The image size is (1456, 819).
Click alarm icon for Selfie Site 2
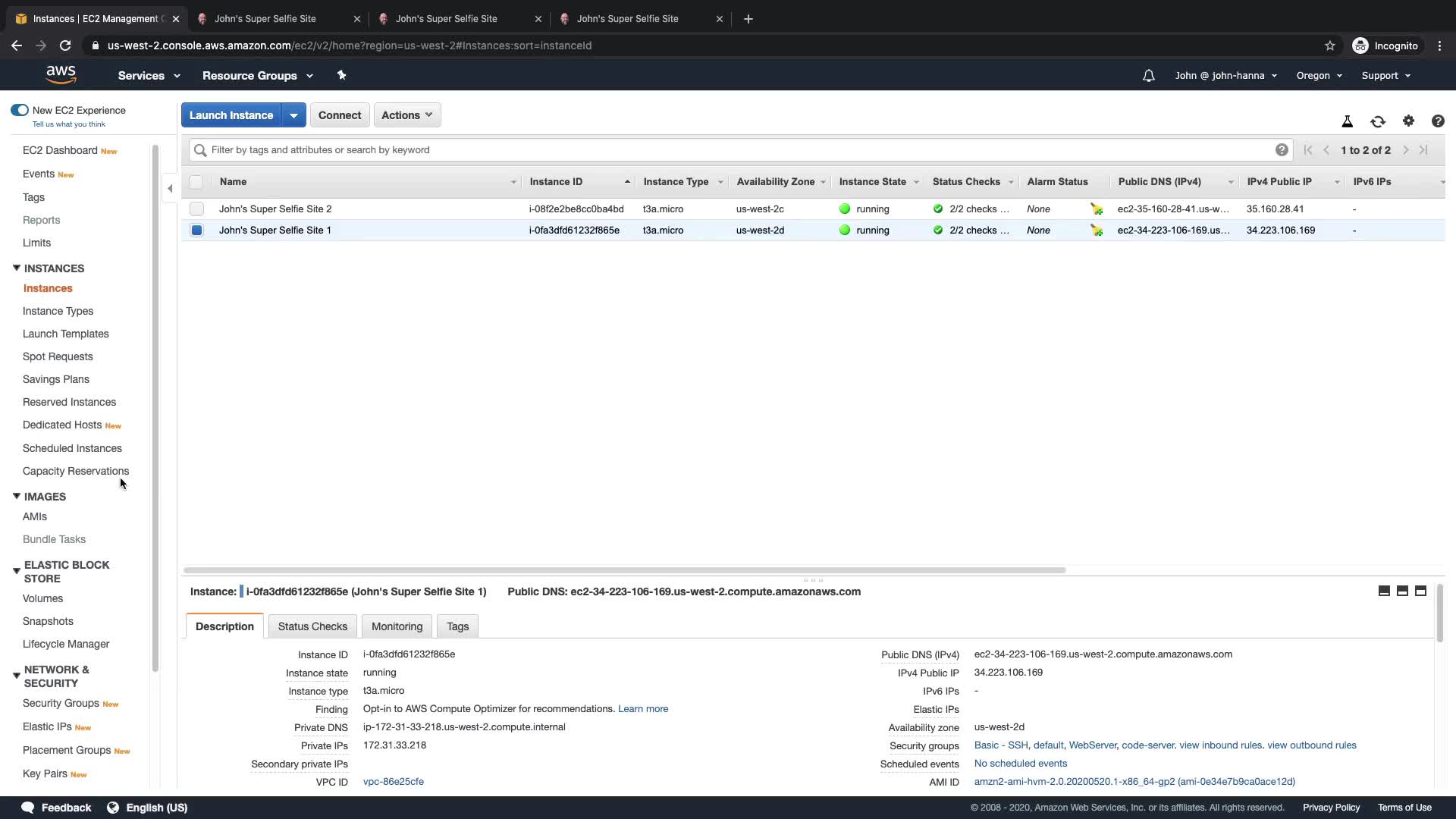(x=1097, y=209)
